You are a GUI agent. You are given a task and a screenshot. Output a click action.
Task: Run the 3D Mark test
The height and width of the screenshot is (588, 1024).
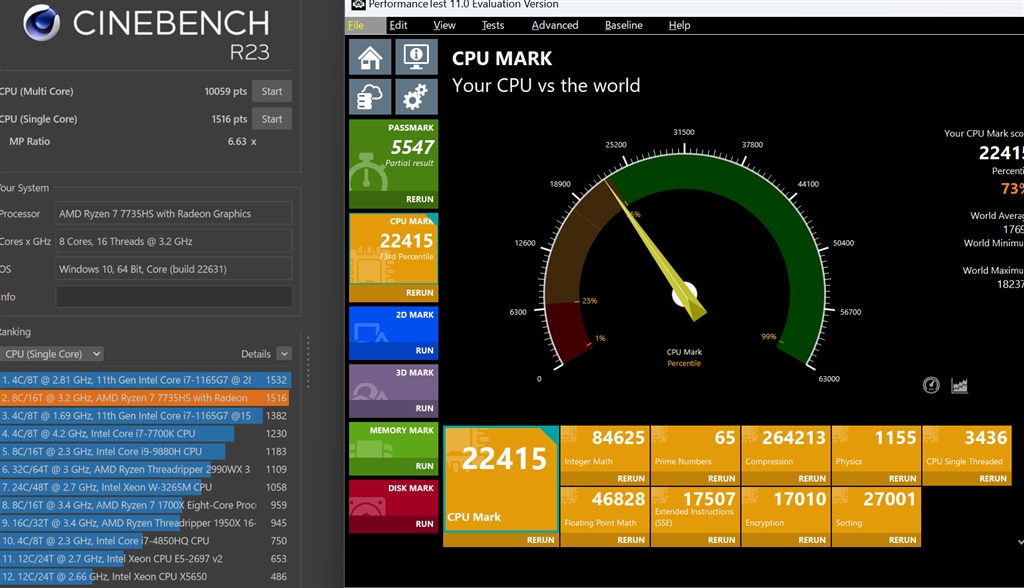pos(424,408)
